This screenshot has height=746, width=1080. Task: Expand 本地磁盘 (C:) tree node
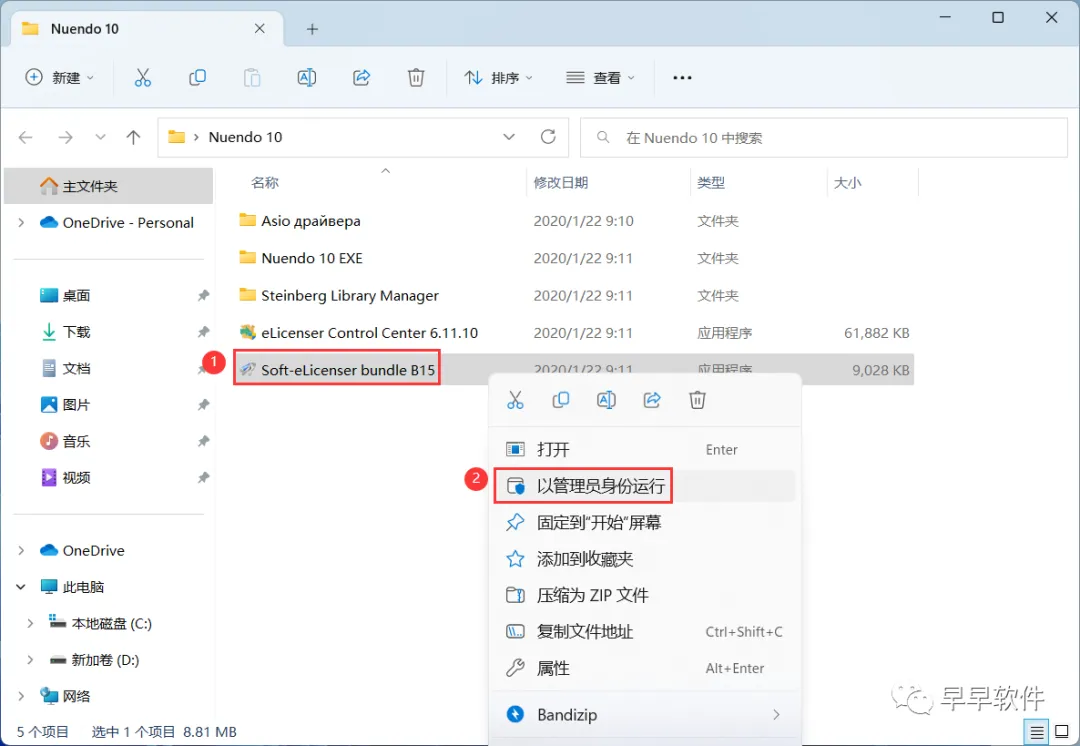coord(30,623)
